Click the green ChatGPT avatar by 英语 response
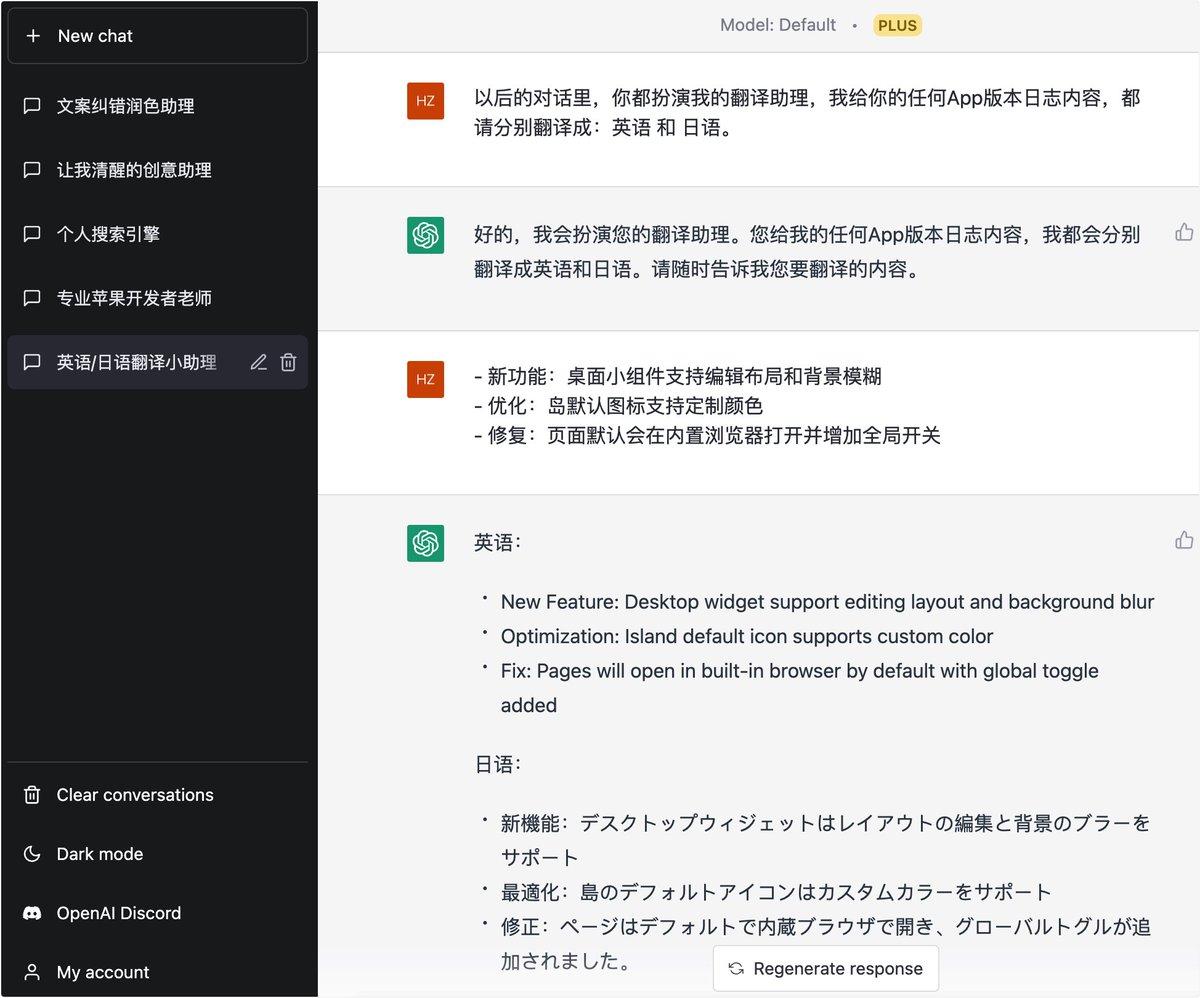Image resolution: width=1200 pixels, height=998 pixels. pyautogui.click(x=425, y=543)
